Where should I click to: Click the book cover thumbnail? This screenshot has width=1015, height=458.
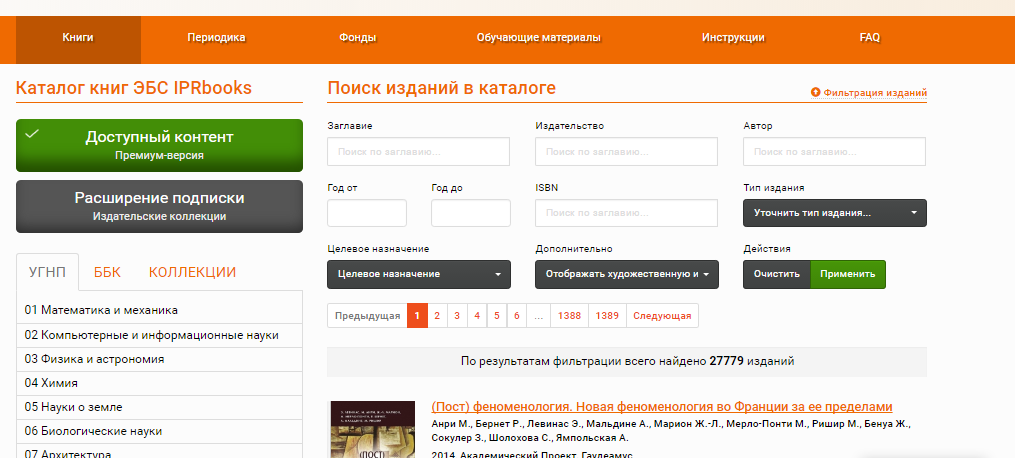click(x=372, y=430)
